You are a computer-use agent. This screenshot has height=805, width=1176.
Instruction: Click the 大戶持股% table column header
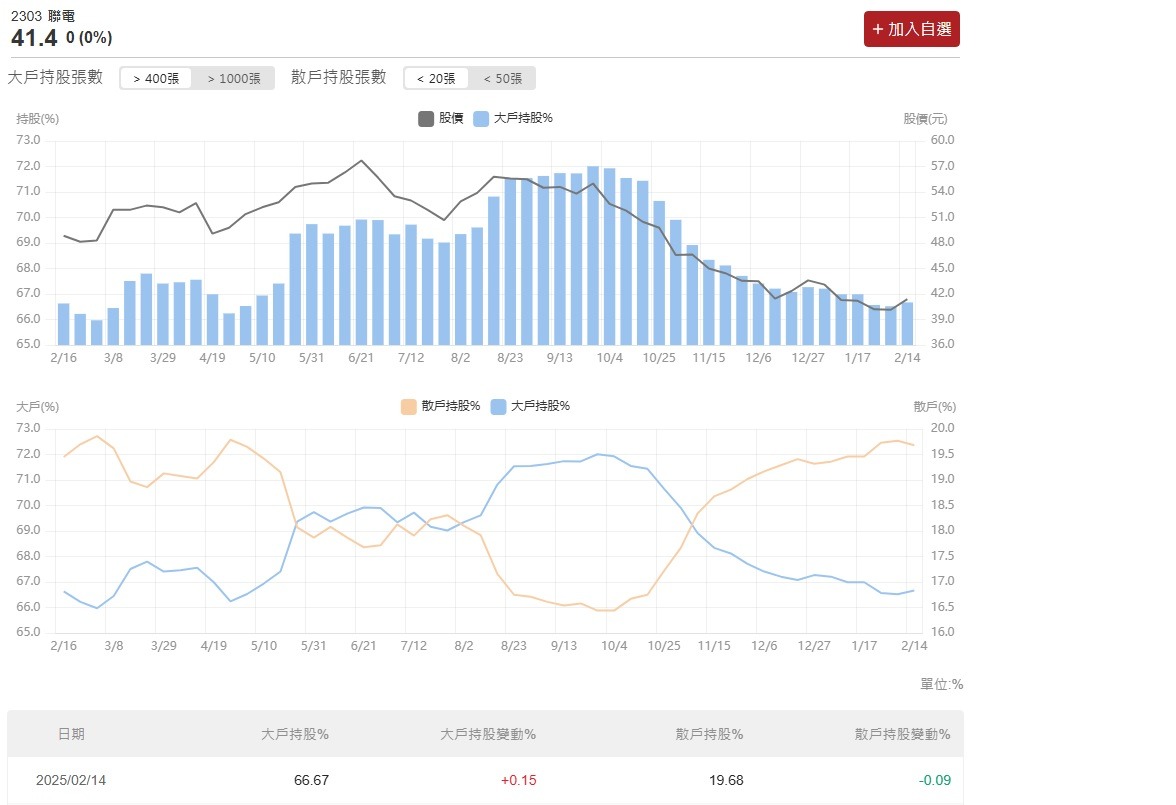(x=295, y=734)
